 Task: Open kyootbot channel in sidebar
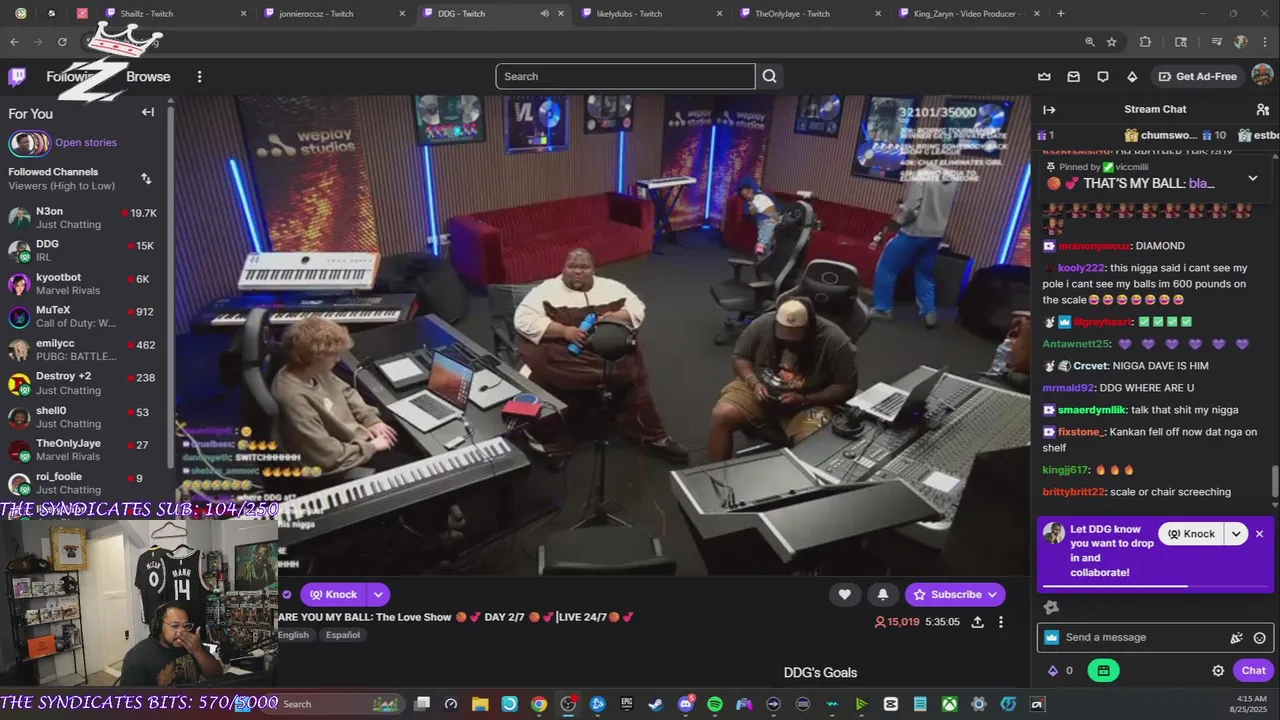point(84,283)
